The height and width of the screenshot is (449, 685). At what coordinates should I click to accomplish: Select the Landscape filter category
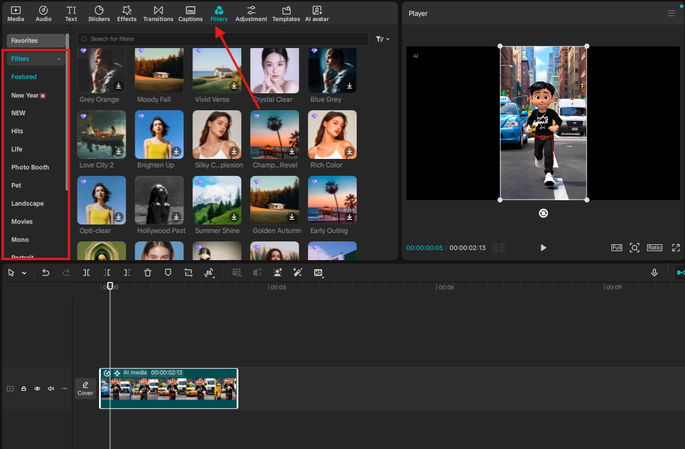(28, 204)
